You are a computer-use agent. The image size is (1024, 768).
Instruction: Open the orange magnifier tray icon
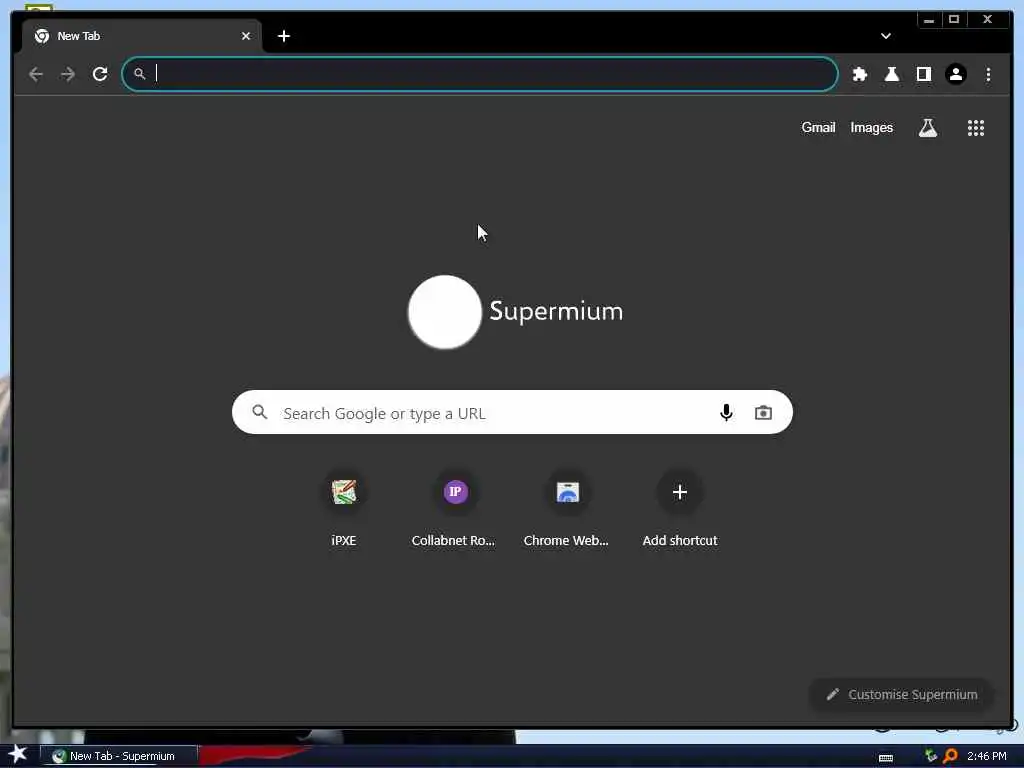tap(950, 756)
